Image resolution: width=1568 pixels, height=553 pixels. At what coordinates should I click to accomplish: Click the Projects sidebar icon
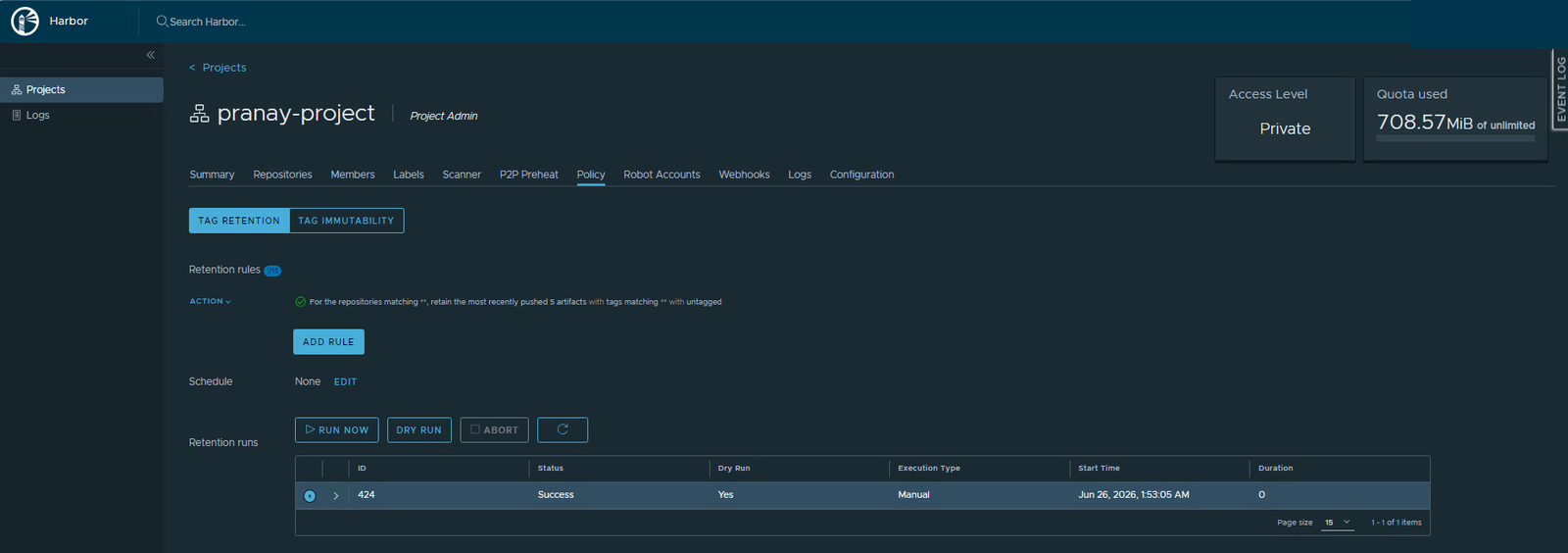tap(17, 89)
